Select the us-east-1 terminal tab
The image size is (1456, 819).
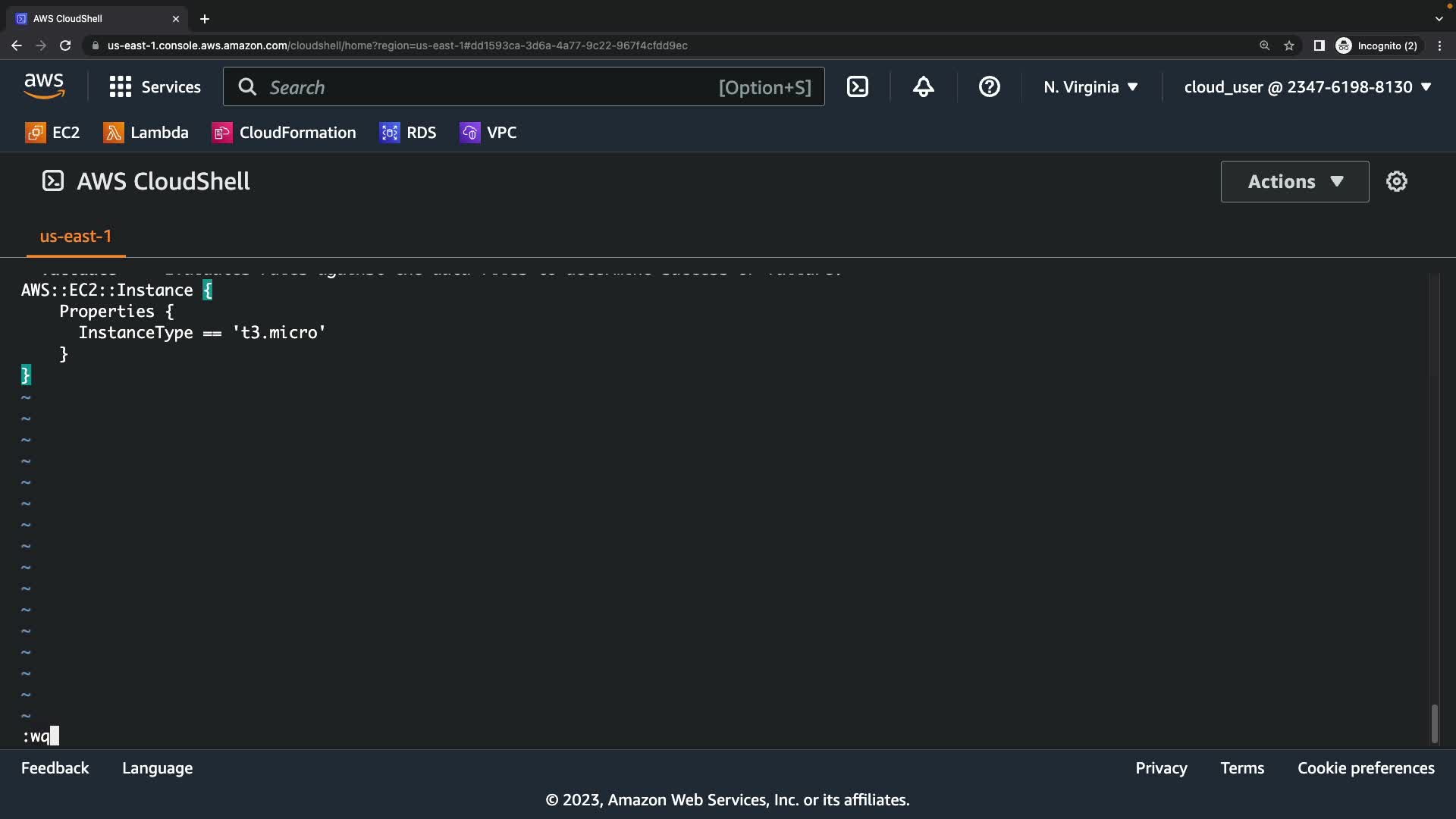click(75, 237)
